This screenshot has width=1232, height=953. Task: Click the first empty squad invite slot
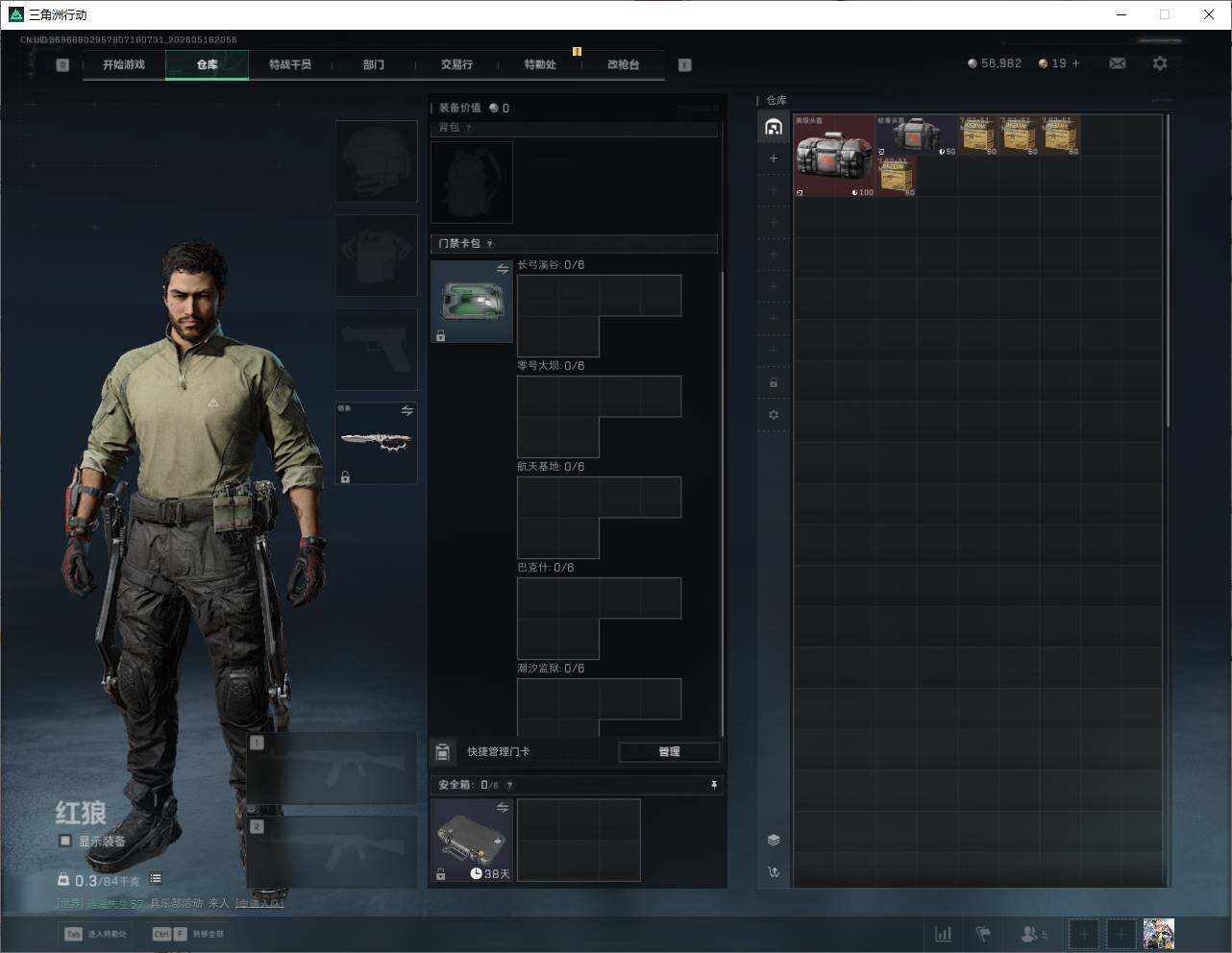pyautogui.click(x=1083, y=934)
